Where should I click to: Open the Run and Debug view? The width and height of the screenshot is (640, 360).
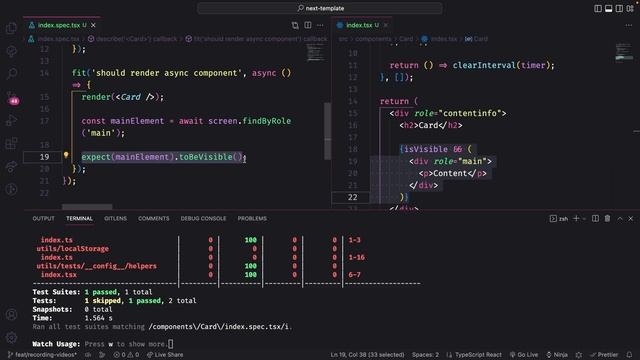pos(11,120)
